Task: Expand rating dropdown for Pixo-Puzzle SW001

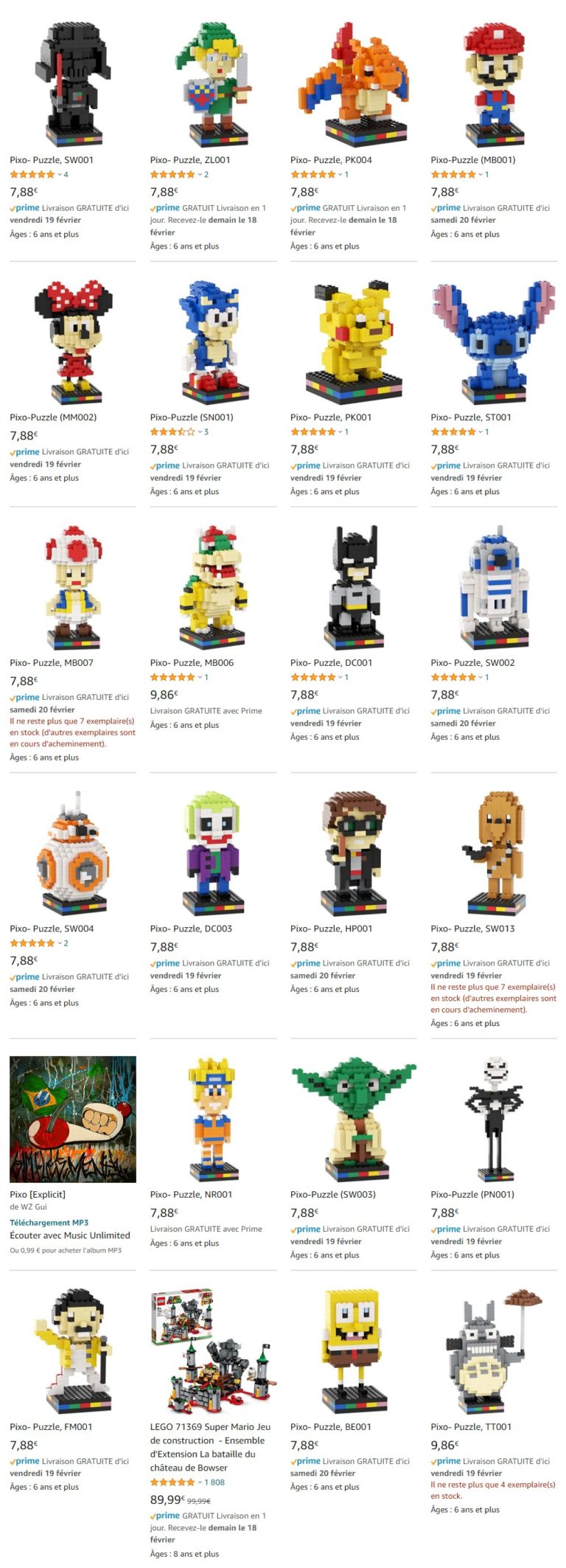Action: click(x=60, y=175)
